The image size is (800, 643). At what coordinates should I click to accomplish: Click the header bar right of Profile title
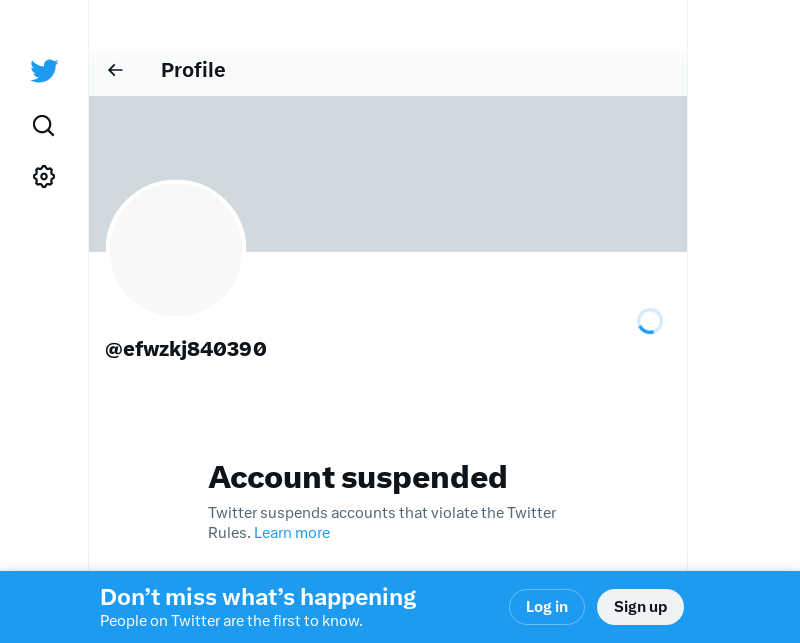point(450,70)
